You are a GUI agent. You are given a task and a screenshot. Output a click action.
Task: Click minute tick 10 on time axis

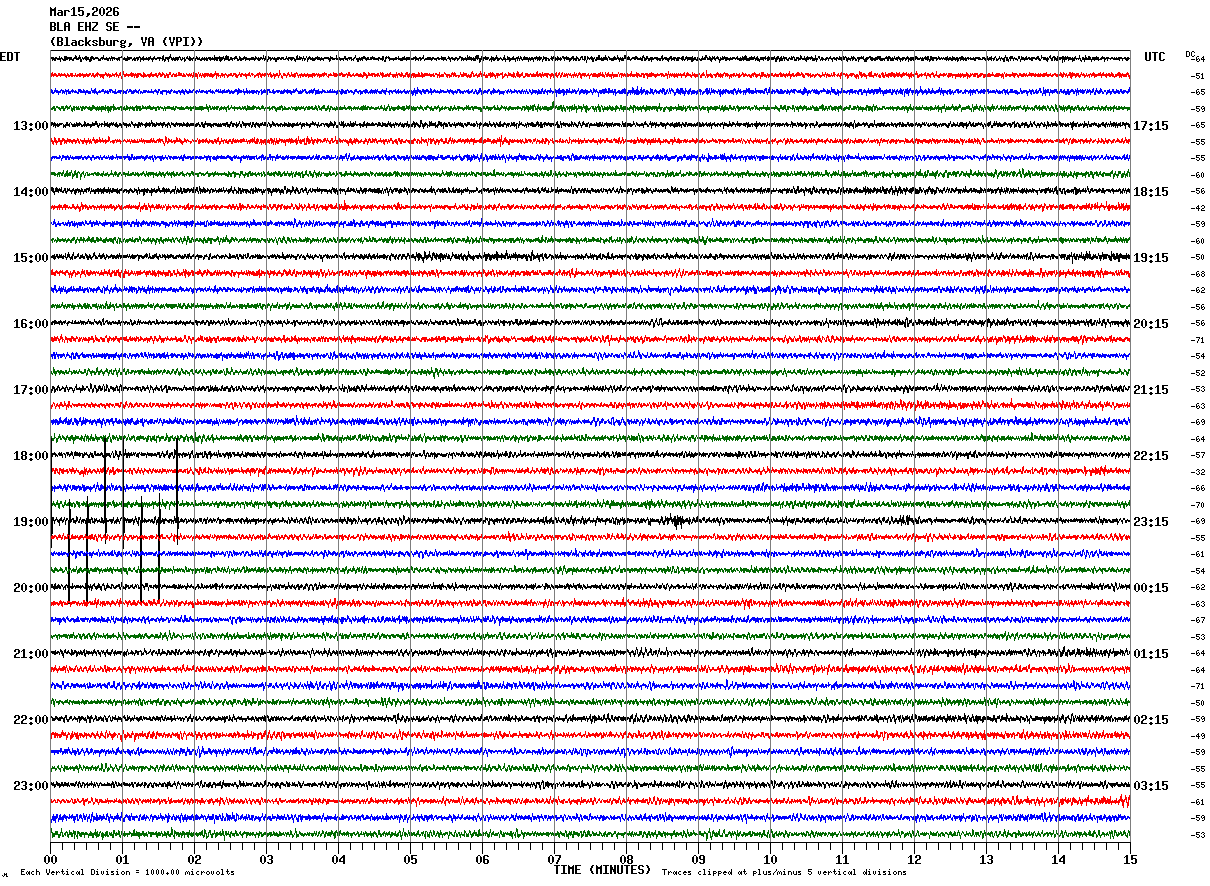pos(770,859)
